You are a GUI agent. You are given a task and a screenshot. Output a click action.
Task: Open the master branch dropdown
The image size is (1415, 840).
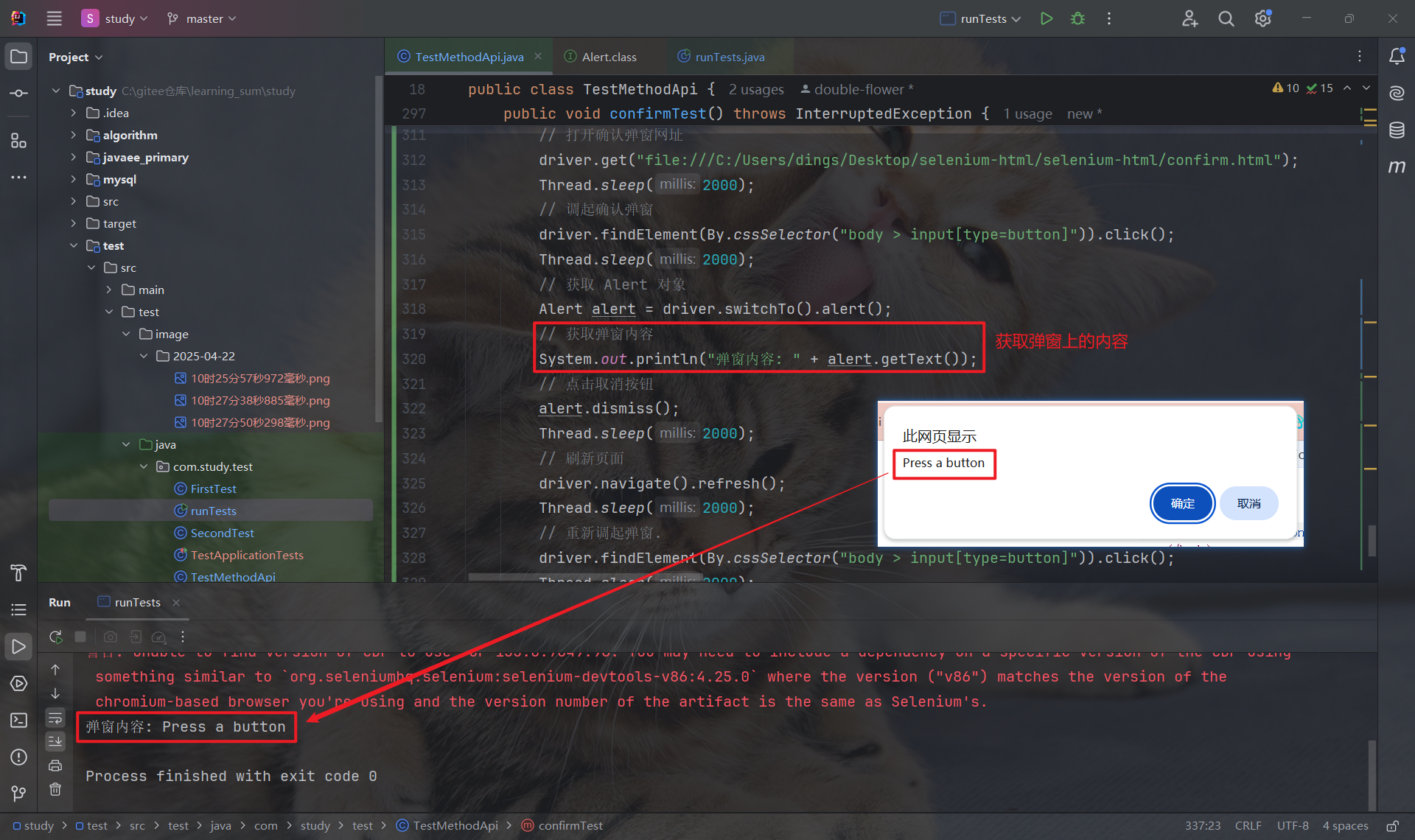pos(202,18)
